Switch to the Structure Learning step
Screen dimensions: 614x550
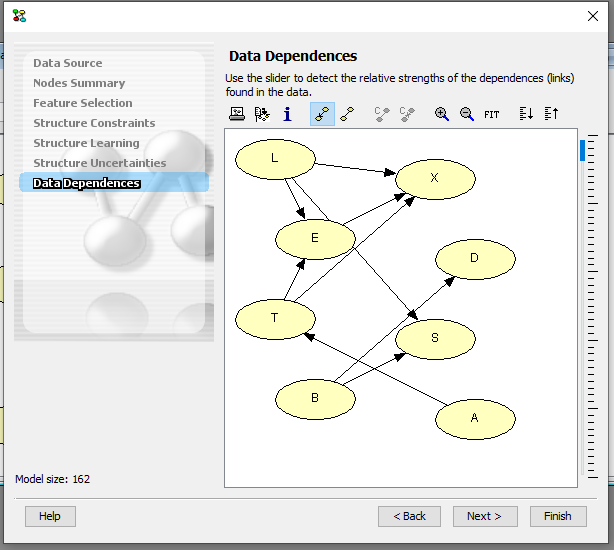[x=86, y=143]
